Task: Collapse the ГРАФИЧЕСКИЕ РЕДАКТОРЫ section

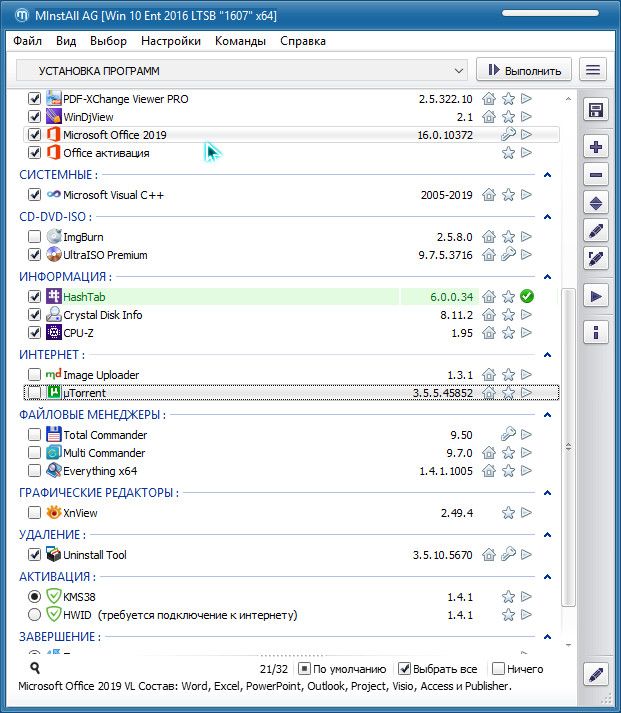Action: pyautogui.click(x=547, y=493)
